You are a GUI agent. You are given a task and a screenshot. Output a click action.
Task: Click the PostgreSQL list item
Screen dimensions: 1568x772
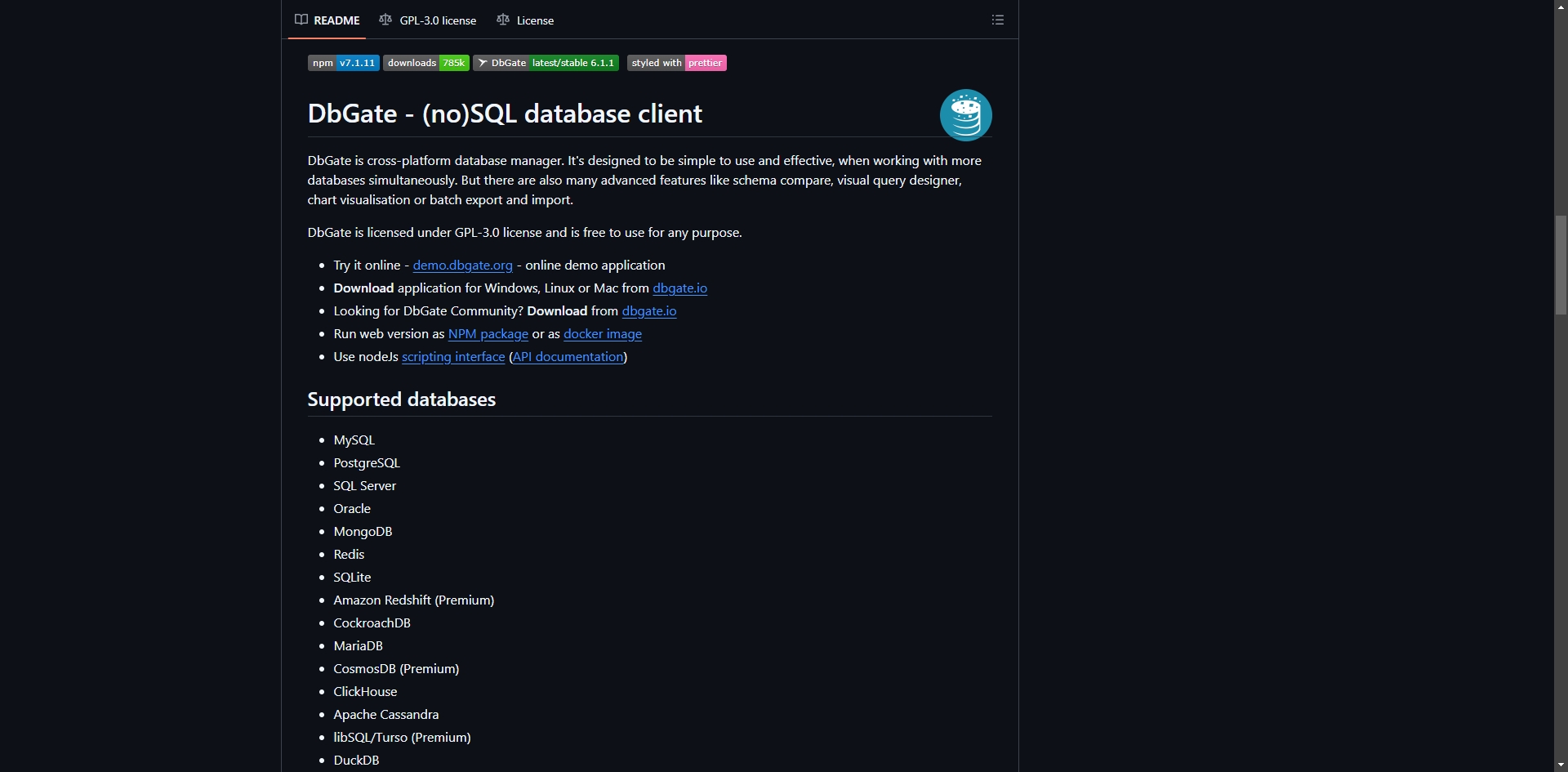367,463
